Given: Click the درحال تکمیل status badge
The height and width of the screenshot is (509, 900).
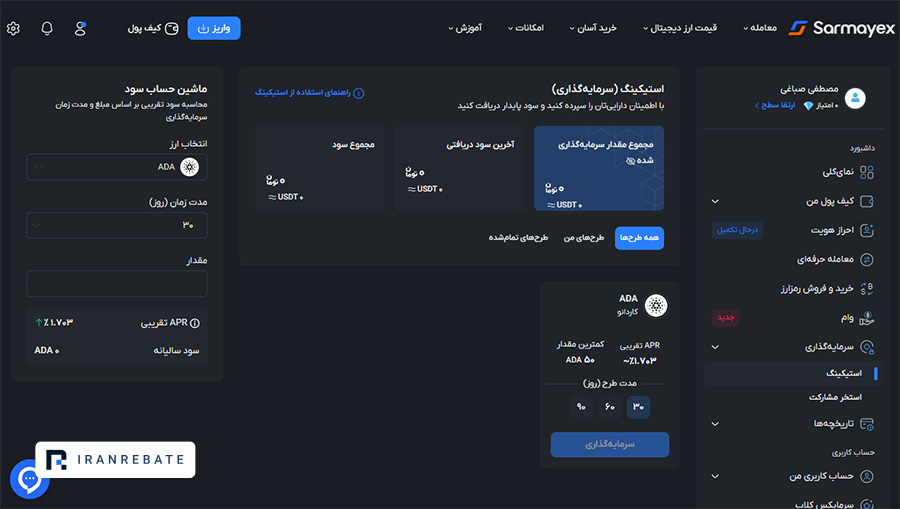Looking at the screenshot, I should pos(737,230).
